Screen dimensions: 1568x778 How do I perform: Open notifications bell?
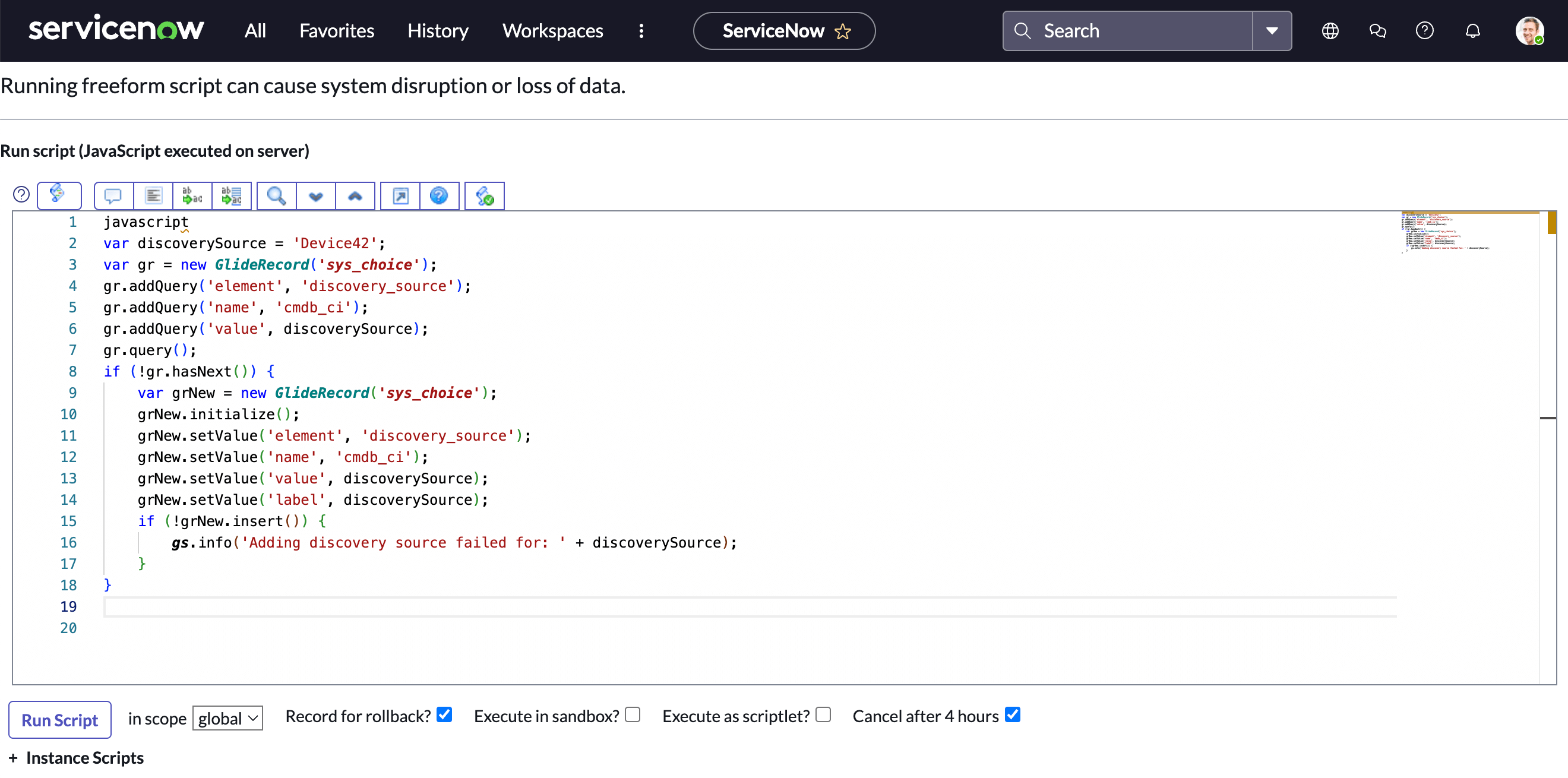point(1473,30)
